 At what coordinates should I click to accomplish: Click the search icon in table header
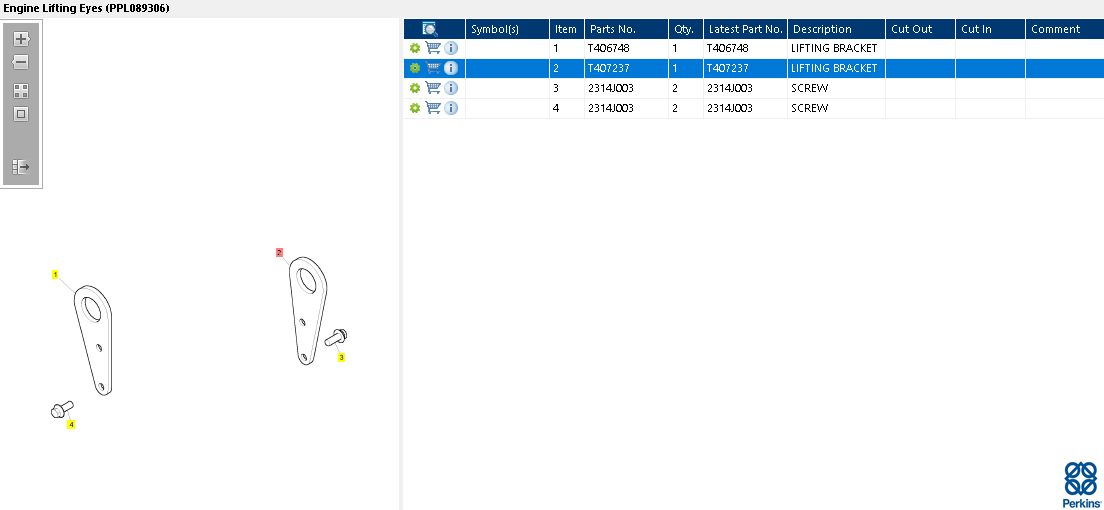point(430,29)
